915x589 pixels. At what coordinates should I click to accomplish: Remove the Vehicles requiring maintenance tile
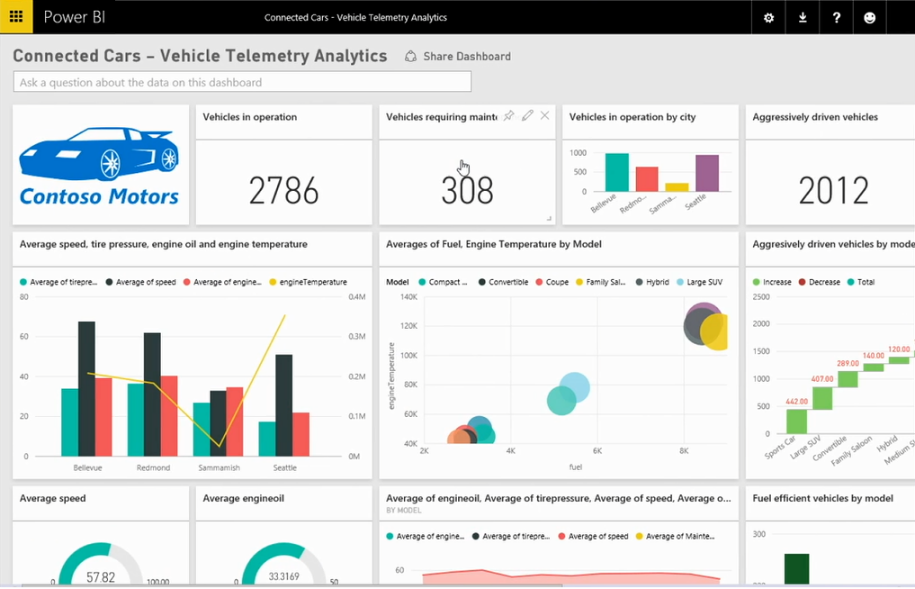544,116
